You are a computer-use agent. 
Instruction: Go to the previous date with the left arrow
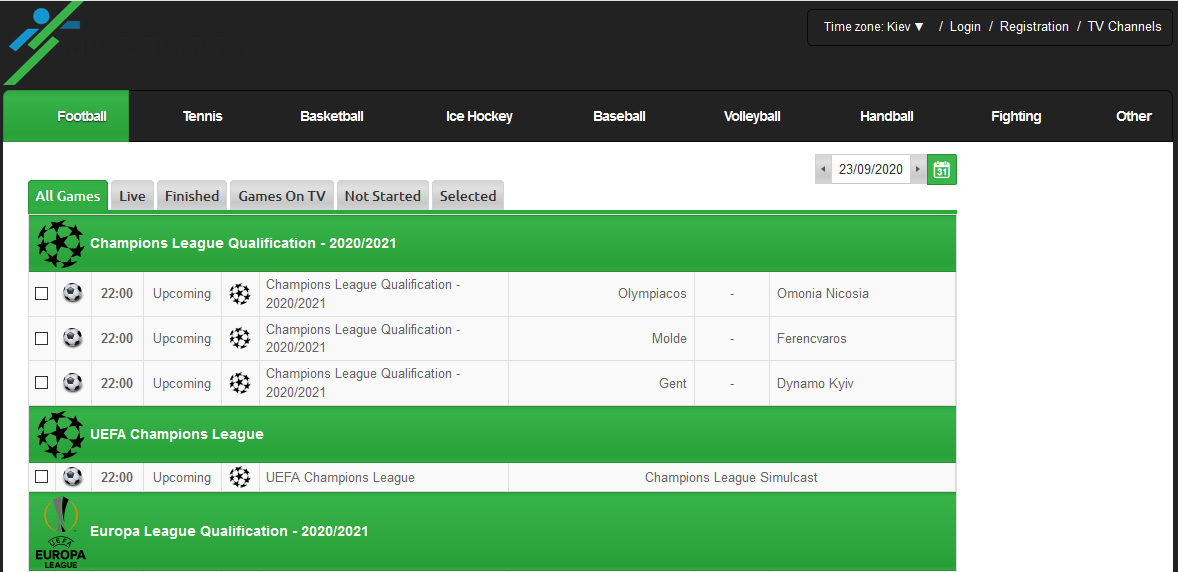click(x=823, y=169)
